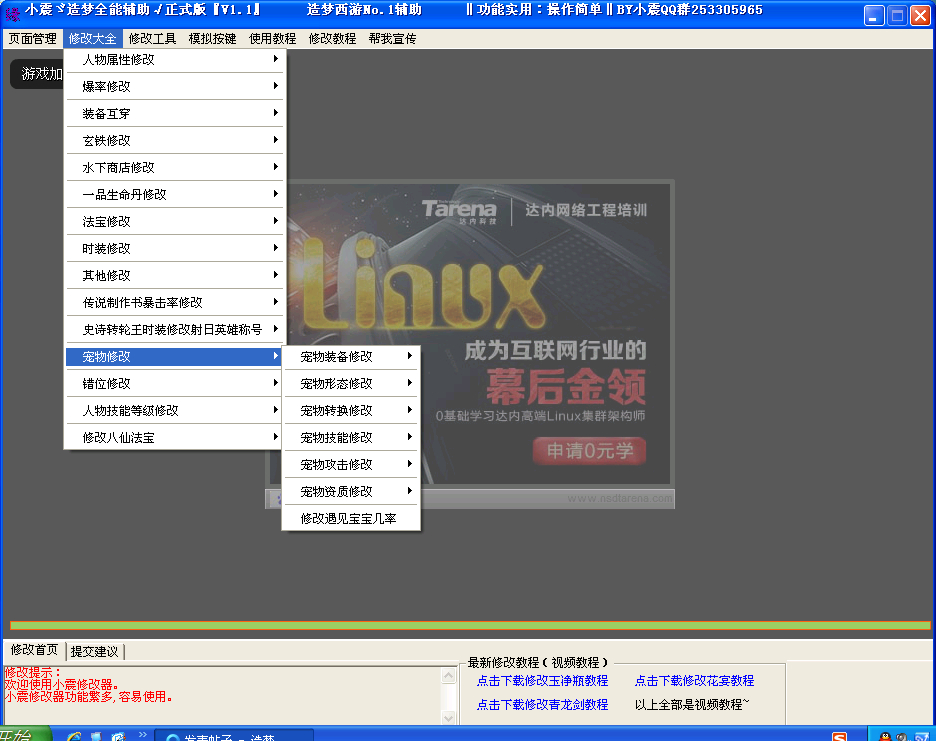Minimize the 小震造梦全能辅助 window
The image size is (936, 741).
pyautogui.click(x=874, y=16)
